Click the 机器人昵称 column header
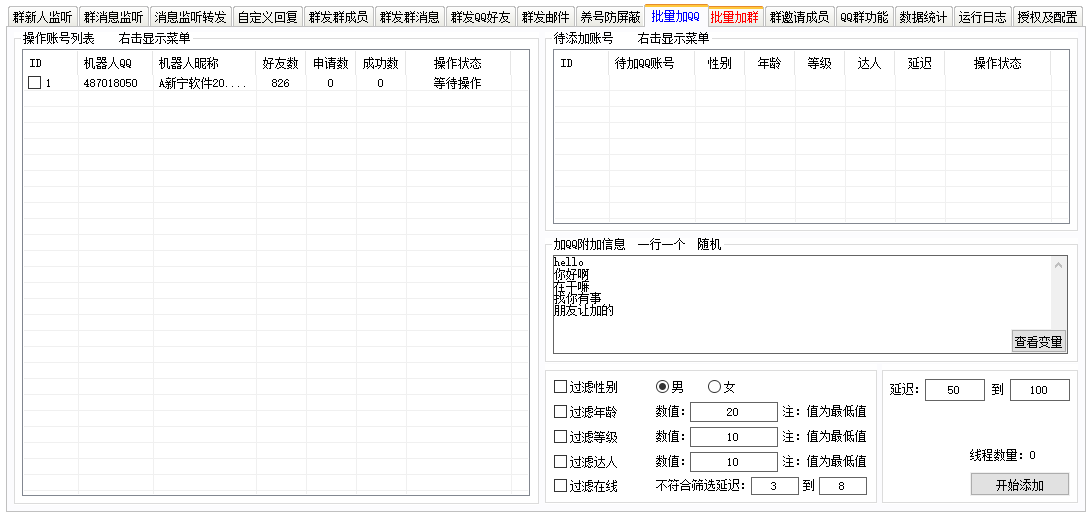Image resolution: width=1089 pixels, height=518 pixels. 205,64
